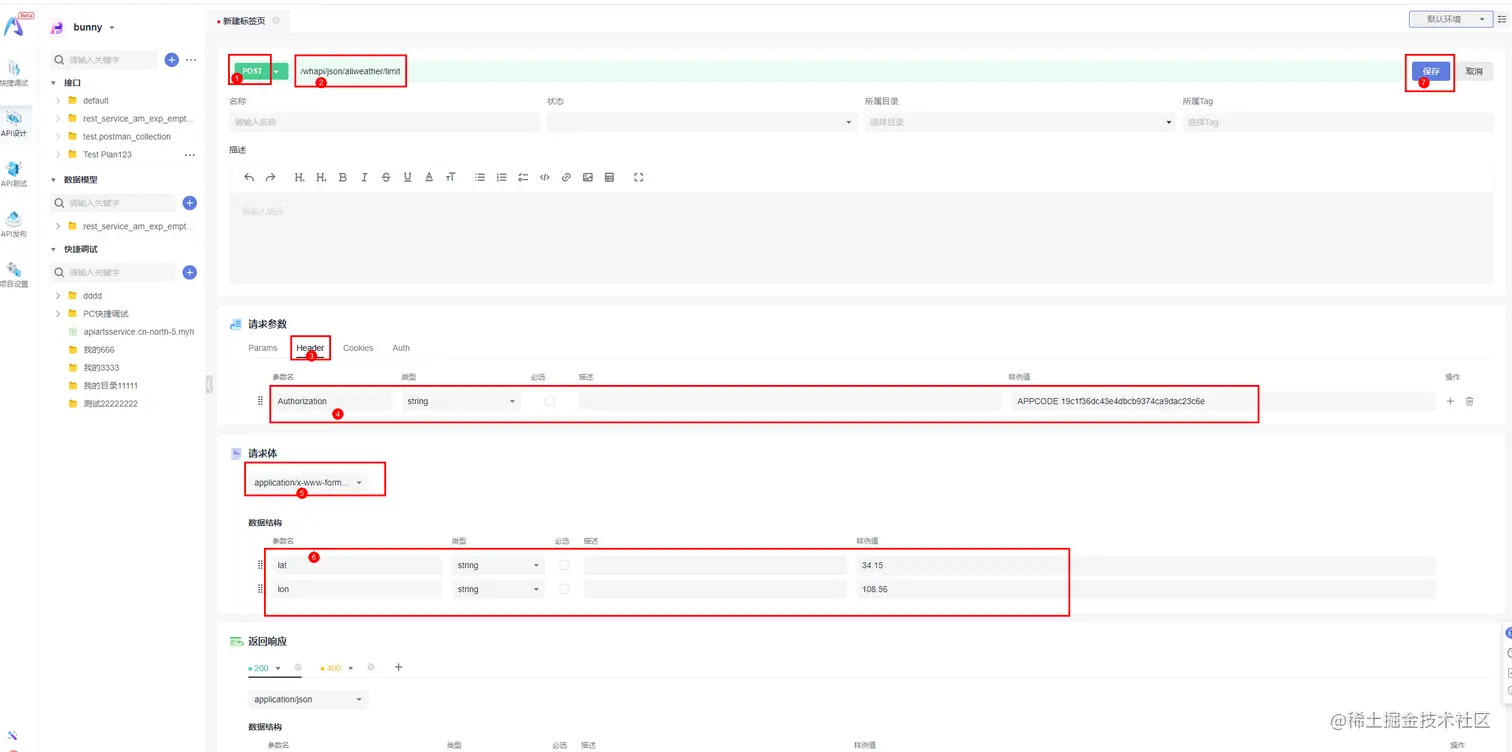Toggle 必选 checkbox for Authorization
The height and width of the screenshot is (752, 1512).
click(549, 400)
